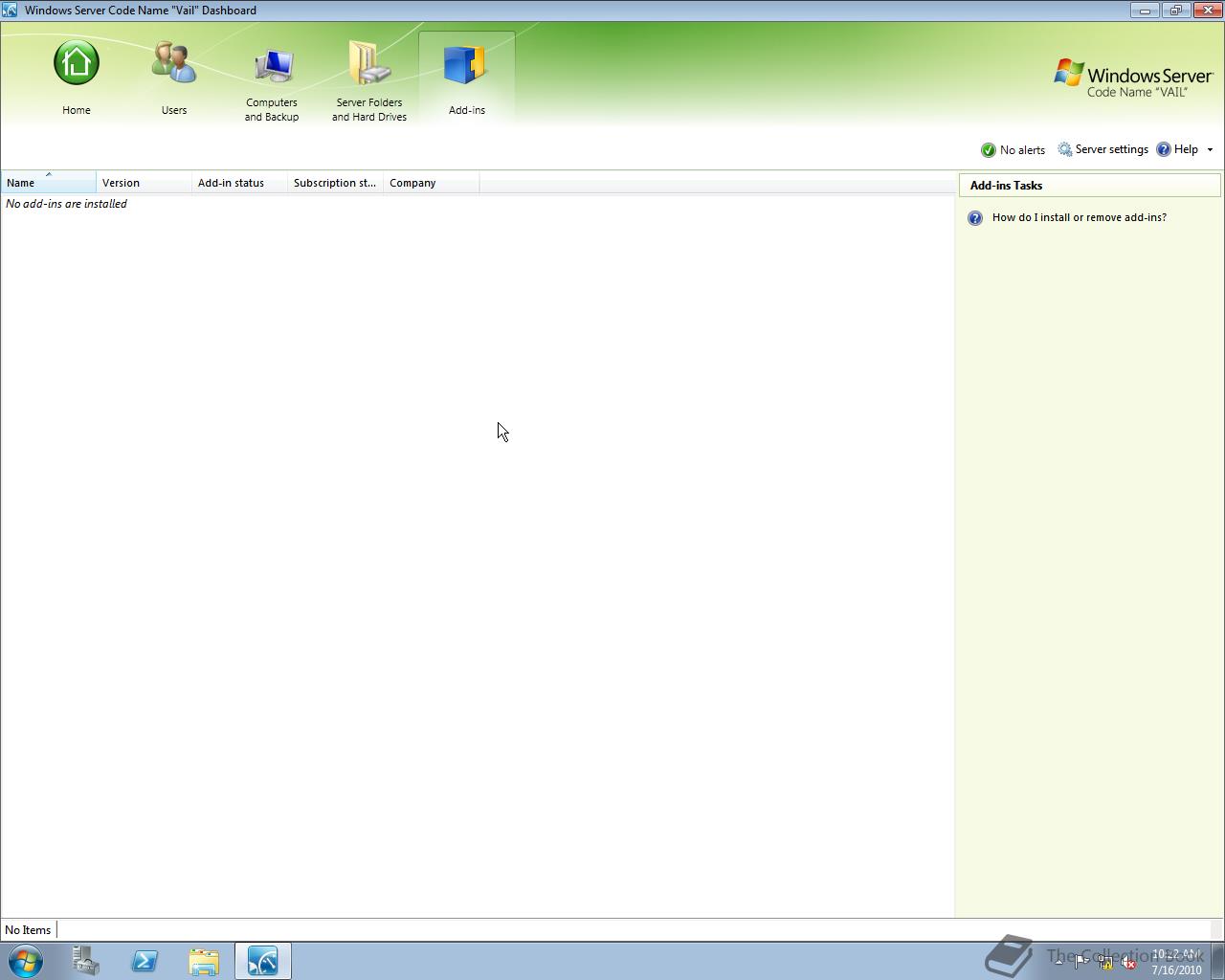Viewport: 1225px width, 980px height.
Task: Open the clock showing 7/16/2010
Action: click(1176, 962)
